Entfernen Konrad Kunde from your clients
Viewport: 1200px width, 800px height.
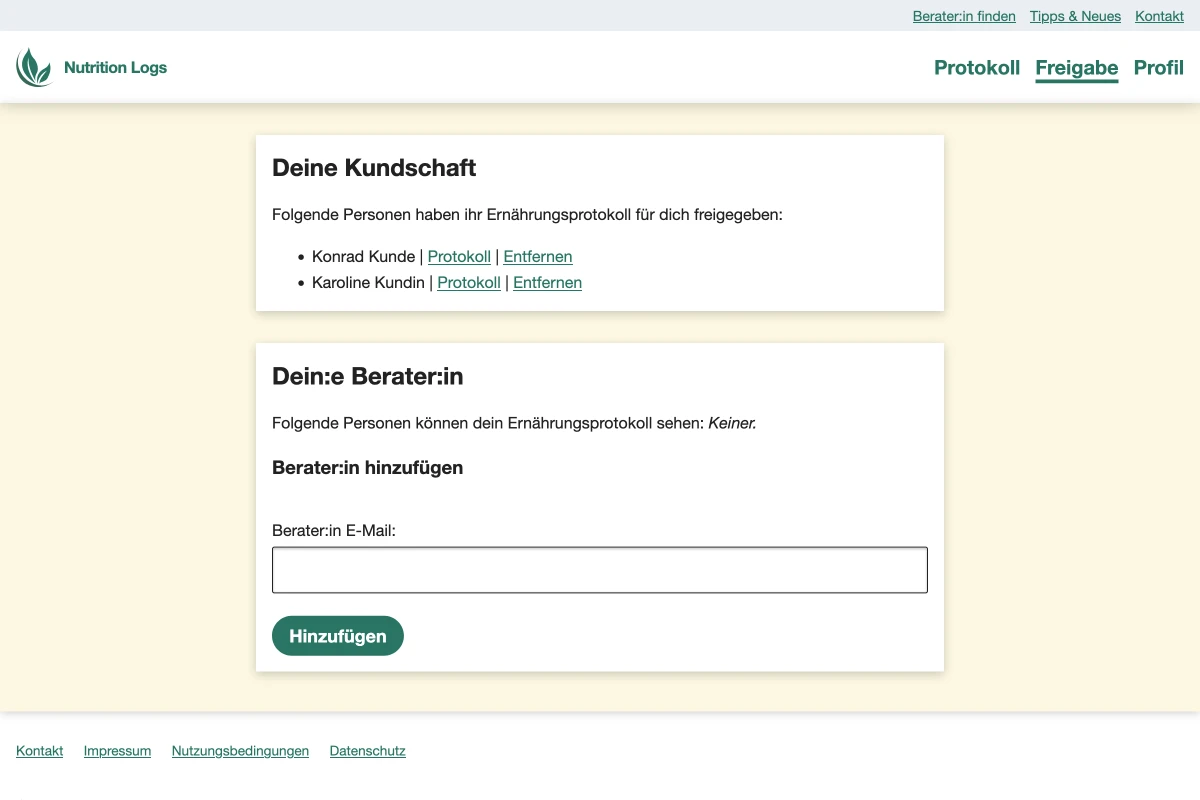[x=537, y=256]
